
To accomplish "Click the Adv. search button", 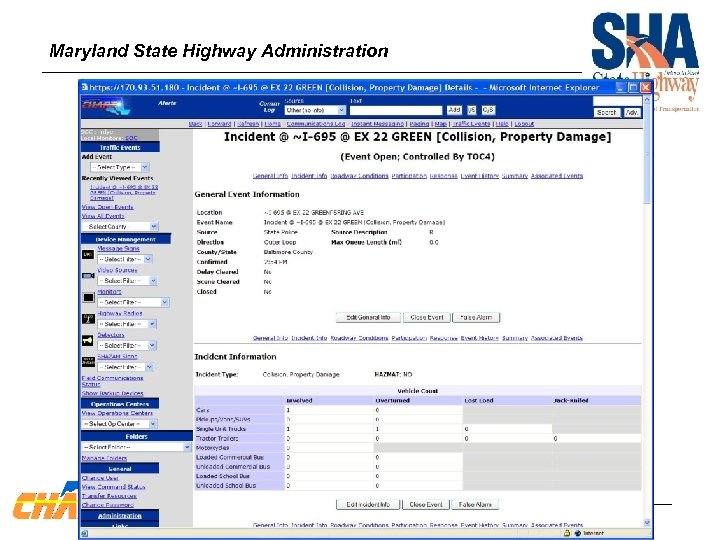I will (x=631, y=112).
